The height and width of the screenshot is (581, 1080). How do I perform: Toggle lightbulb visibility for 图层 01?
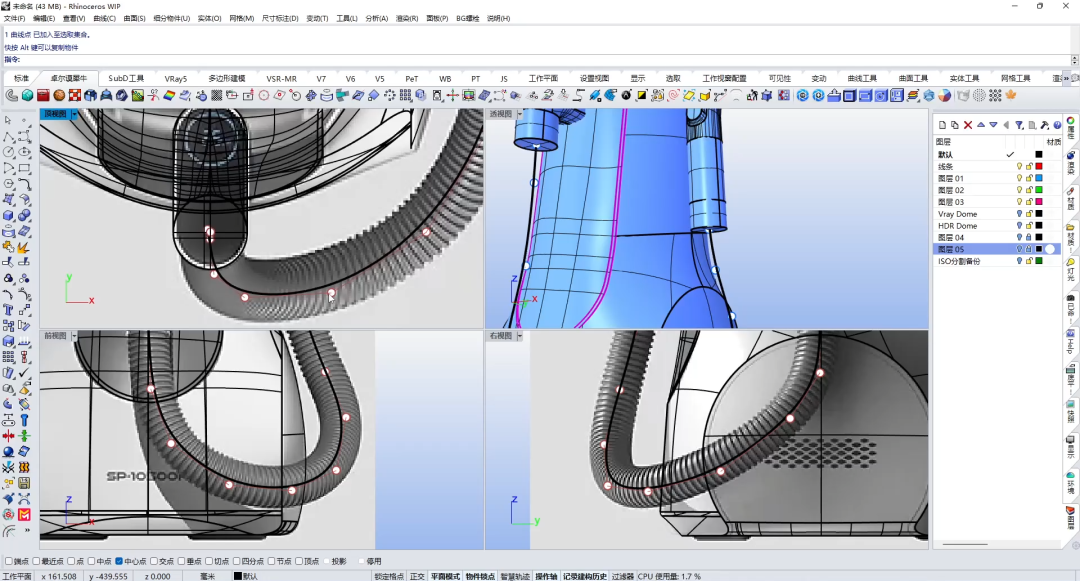(1019, 178)
